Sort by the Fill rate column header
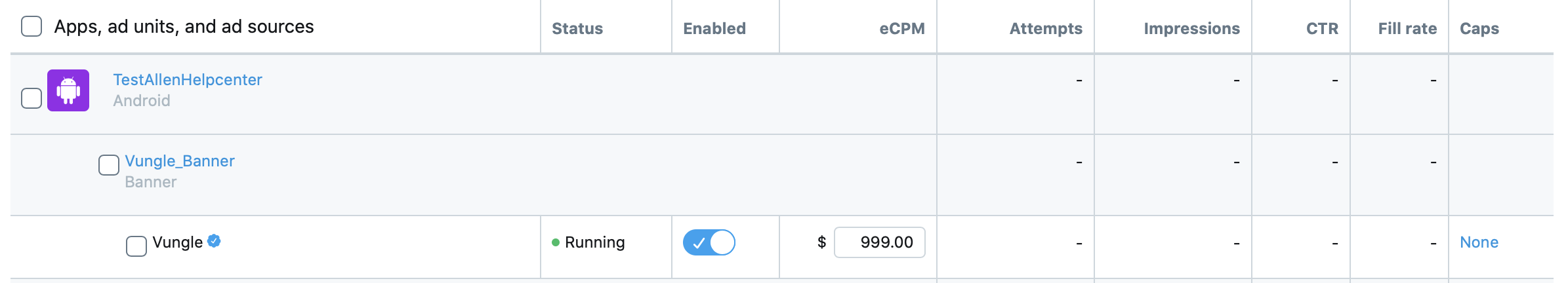Viewport: 1568px width, 283px height. click(1407, 28)
